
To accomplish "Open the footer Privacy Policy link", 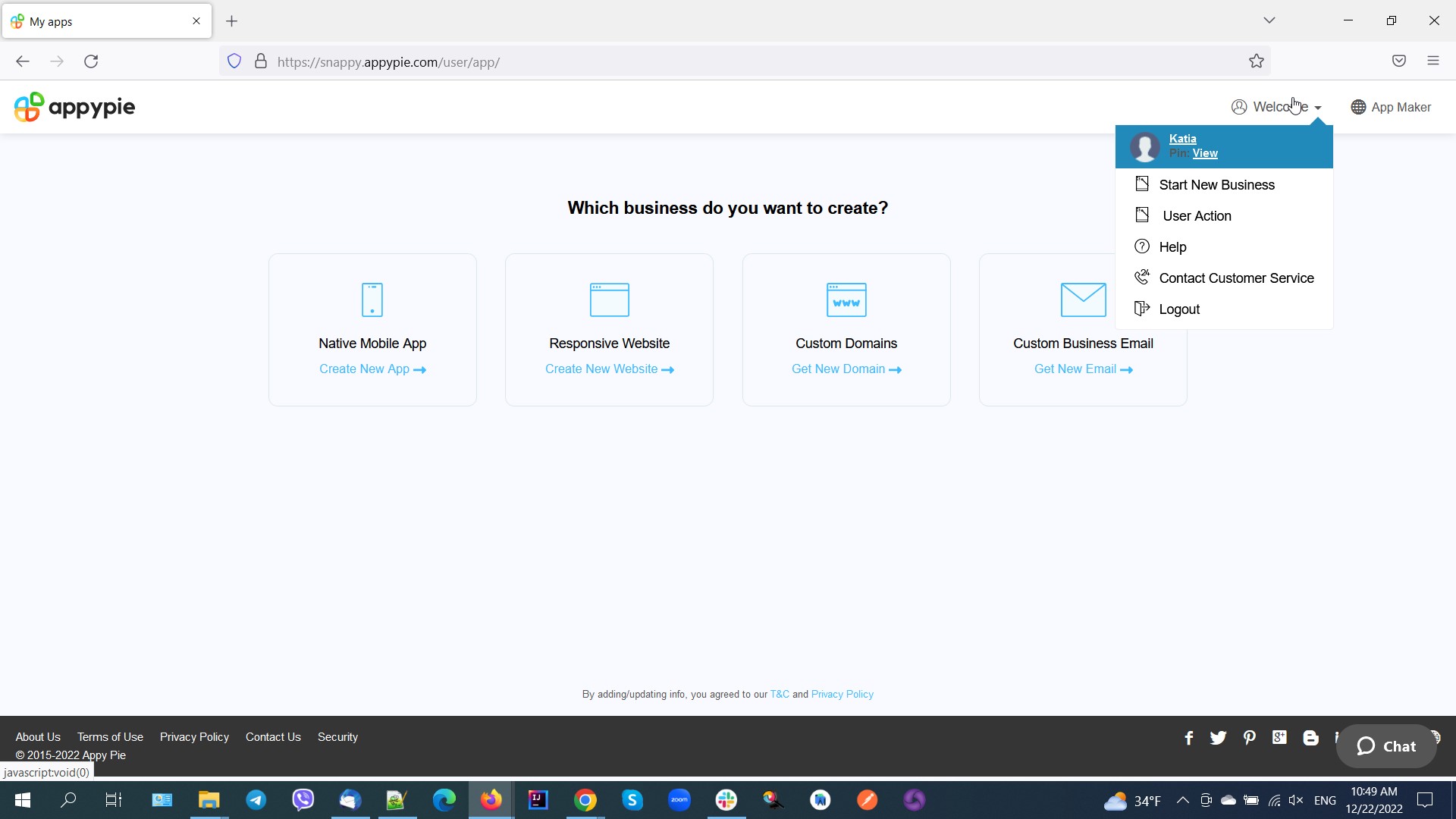I will [x=194, y=737].
